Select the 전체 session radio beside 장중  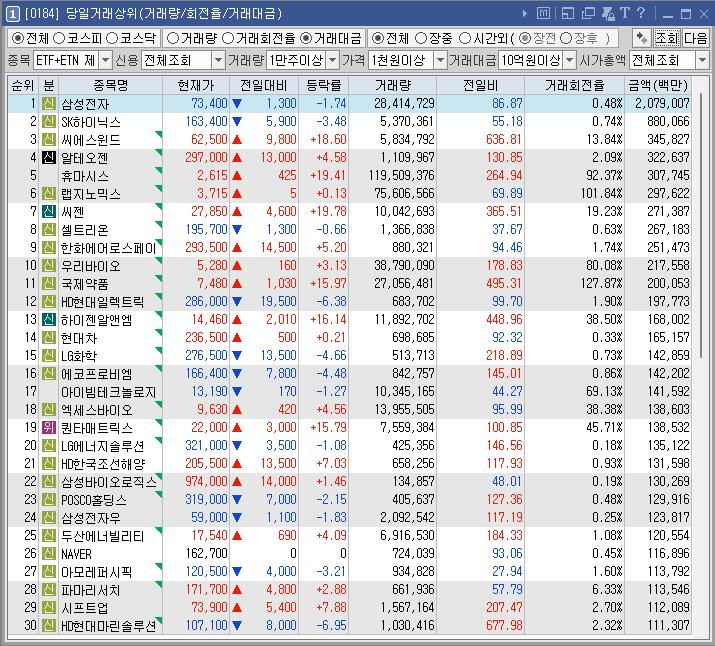point(378,38)
